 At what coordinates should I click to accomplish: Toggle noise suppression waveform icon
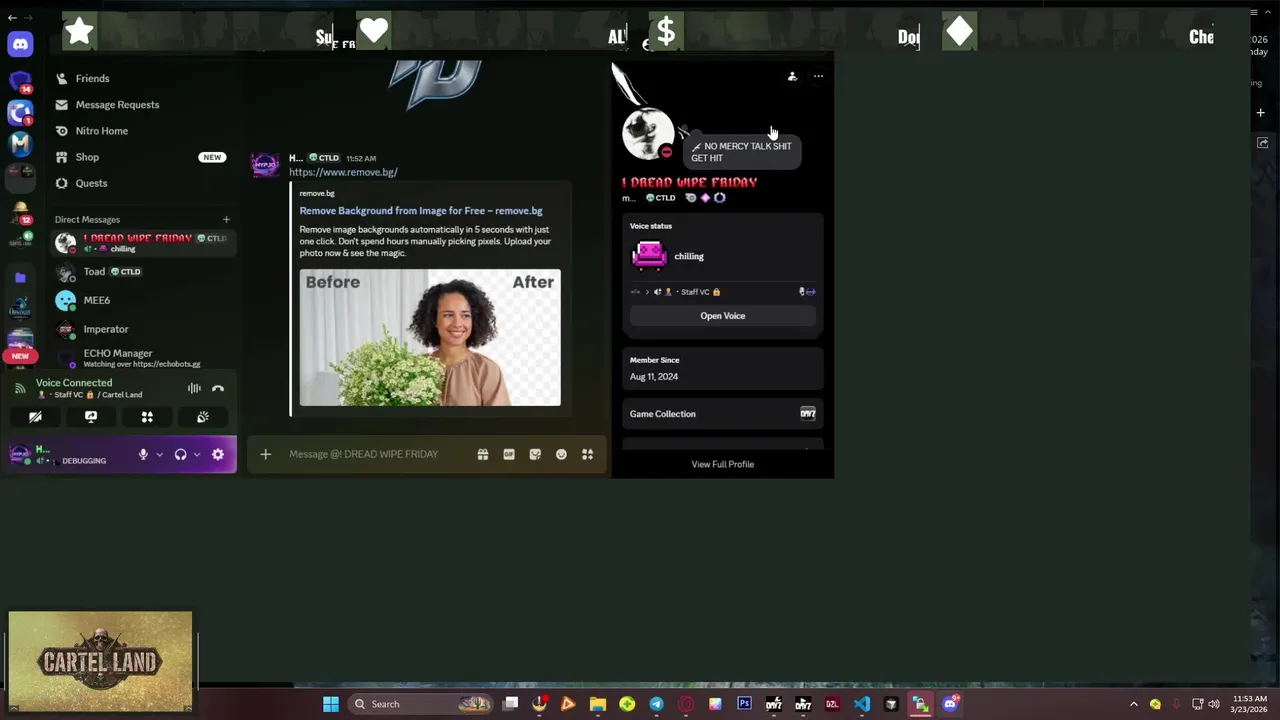(x=194, y=389)
